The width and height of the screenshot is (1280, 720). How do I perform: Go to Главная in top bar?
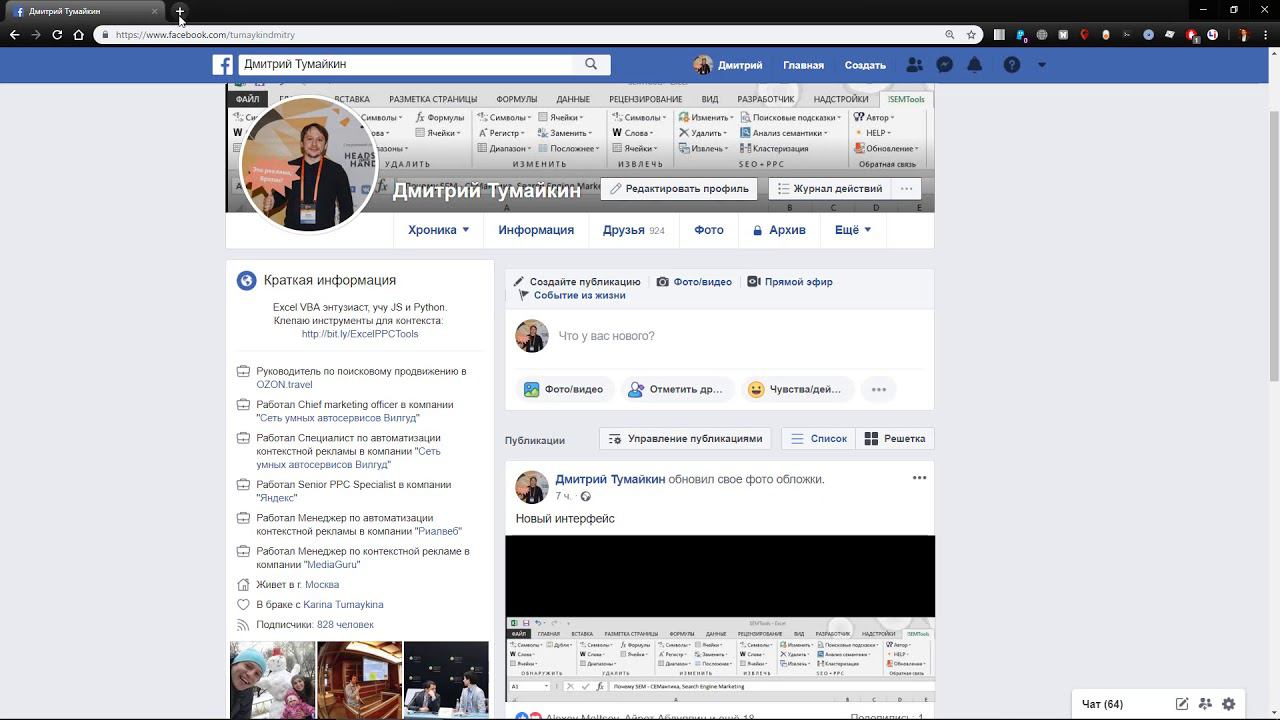803,65
